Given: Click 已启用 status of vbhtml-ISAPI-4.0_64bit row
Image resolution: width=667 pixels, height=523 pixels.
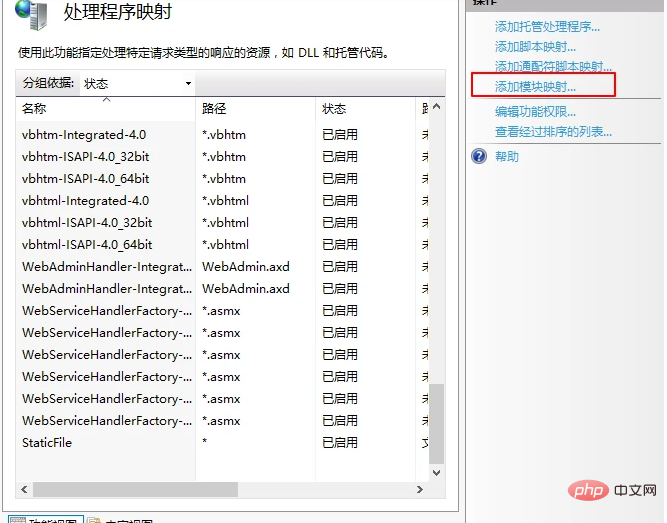Looking at the screenshot, I should click(340, 245).
